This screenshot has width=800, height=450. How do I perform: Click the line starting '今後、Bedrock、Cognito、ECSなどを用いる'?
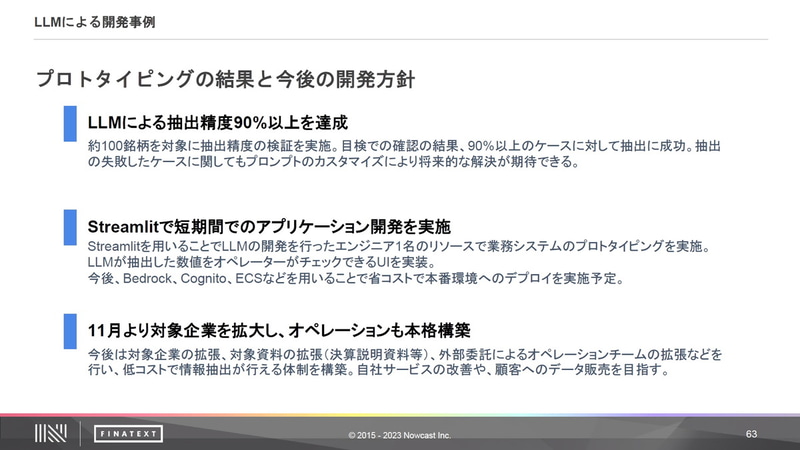[x=356, y=279]
